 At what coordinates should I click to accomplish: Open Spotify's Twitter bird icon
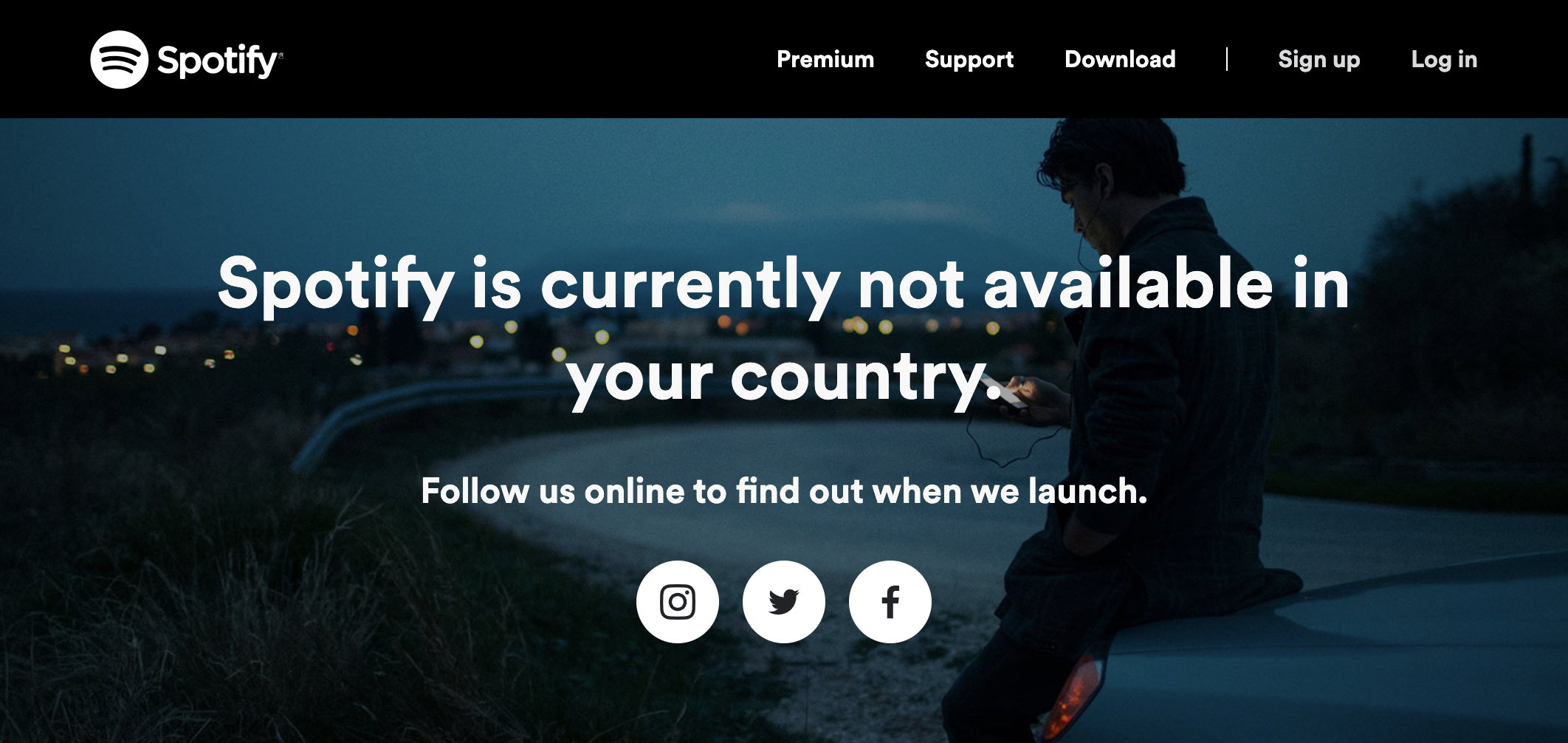[x=784, y=602]
